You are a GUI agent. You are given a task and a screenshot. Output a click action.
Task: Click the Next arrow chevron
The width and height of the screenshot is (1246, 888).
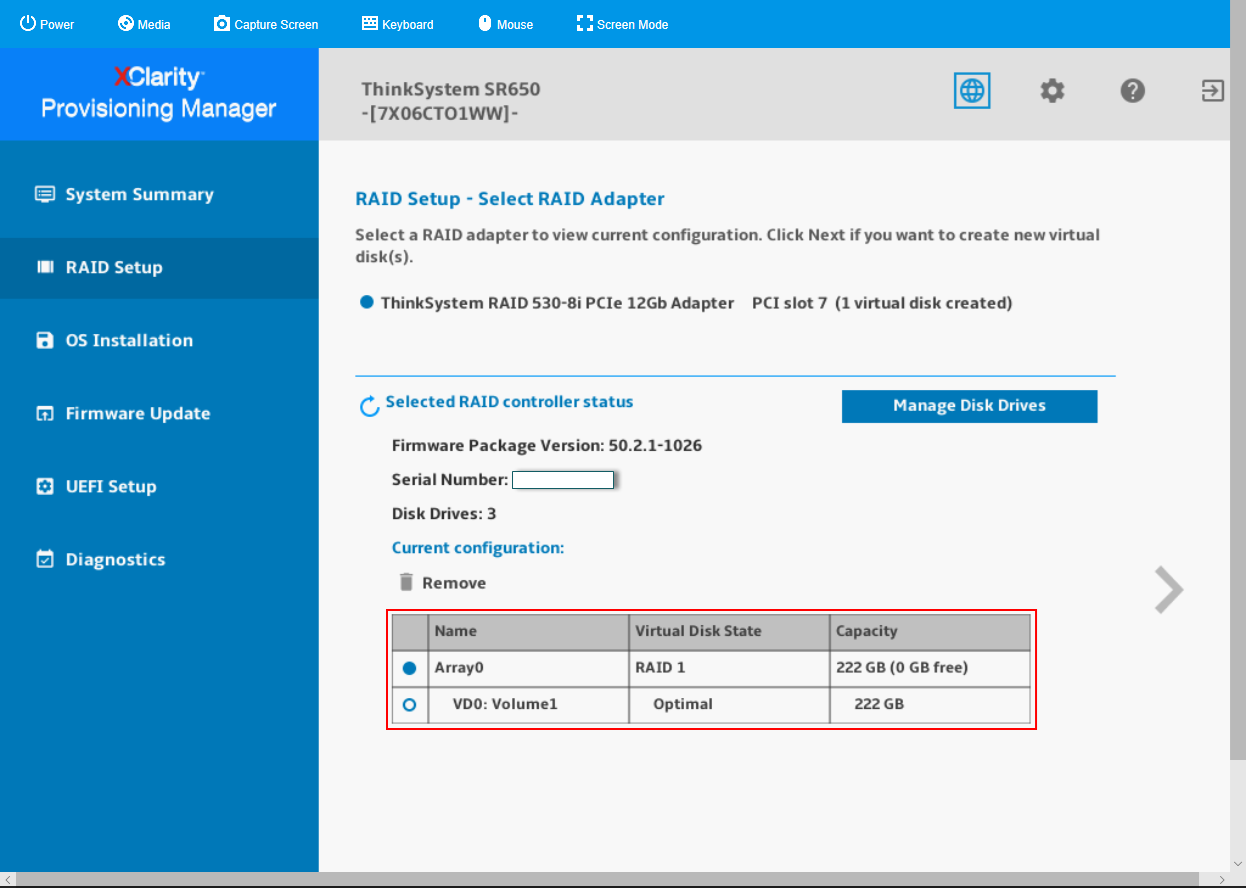(x=1168, y=589)
